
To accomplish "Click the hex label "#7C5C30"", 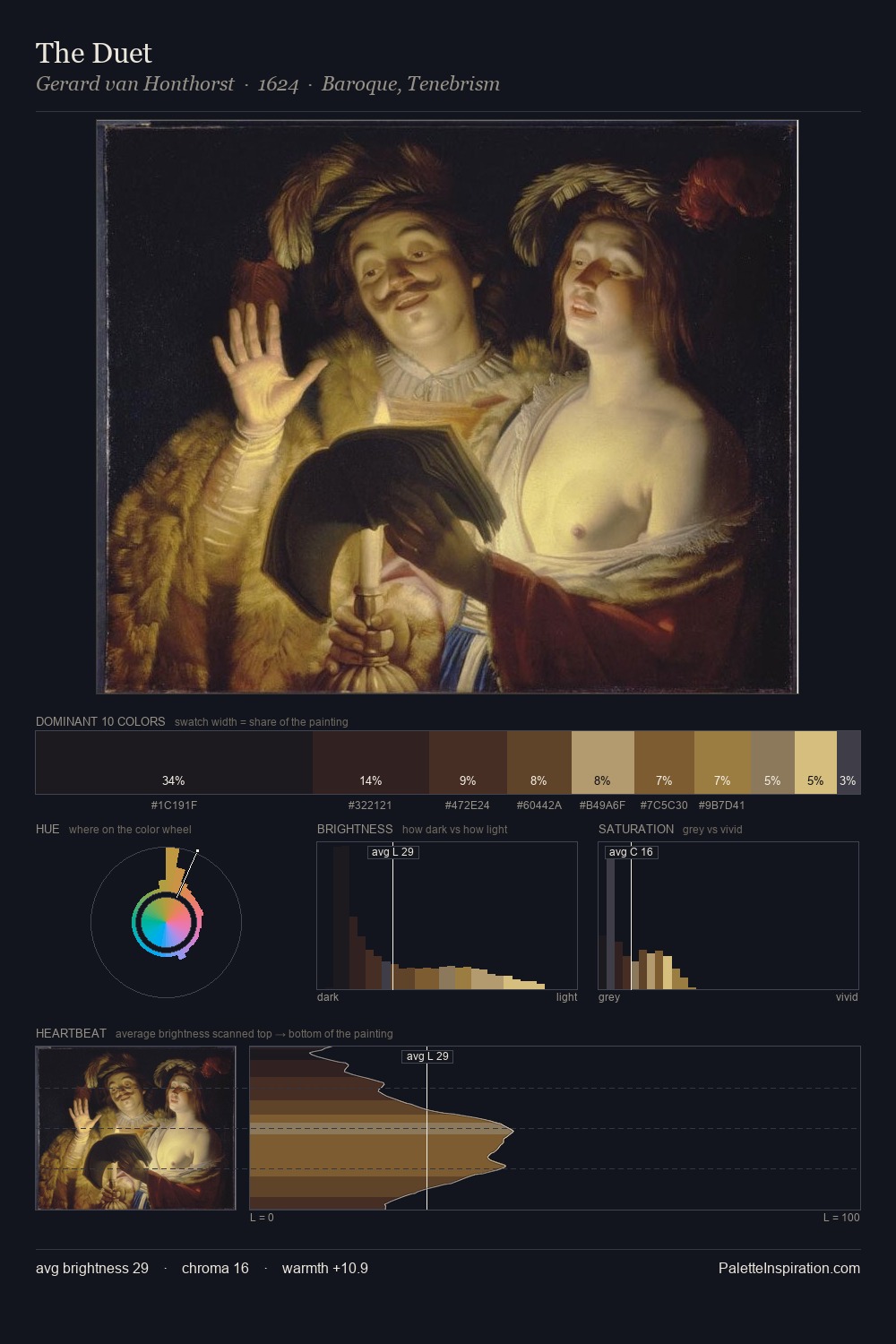I will pos(664,805).
